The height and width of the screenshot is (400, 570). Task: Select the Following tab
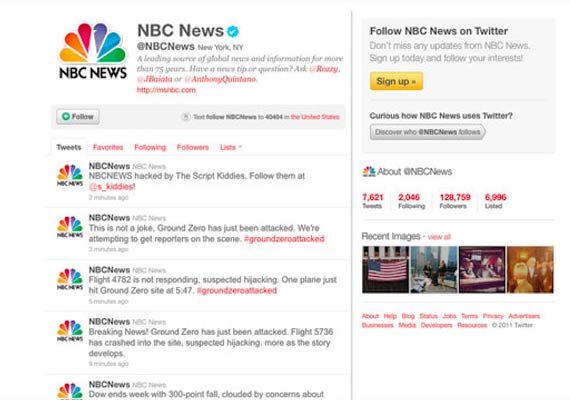click(150, 147)
